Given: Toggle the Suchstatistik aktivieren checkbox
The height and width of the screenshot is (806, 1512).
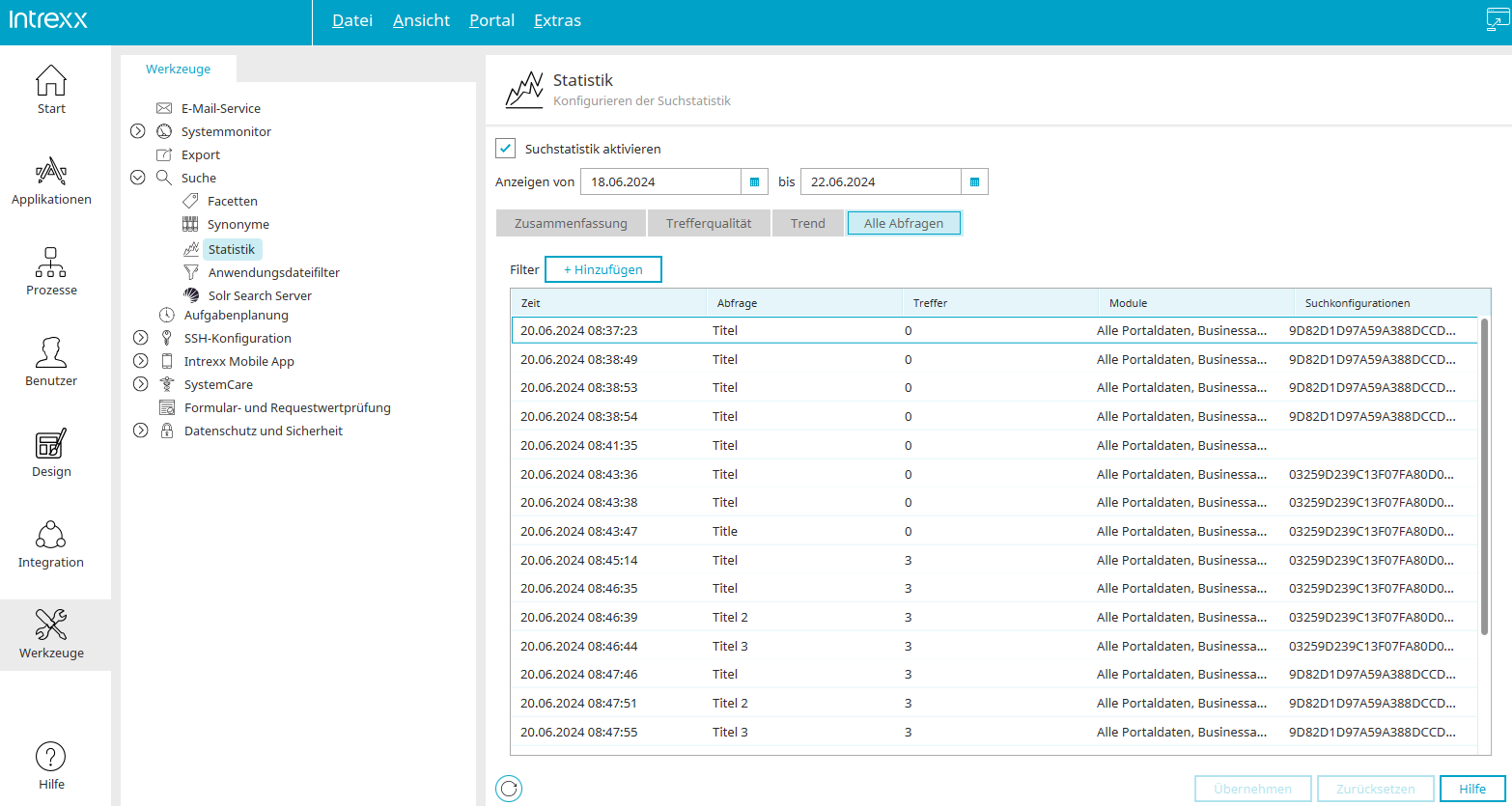Looking at the screenshot, I should click(x=505, y=149).
